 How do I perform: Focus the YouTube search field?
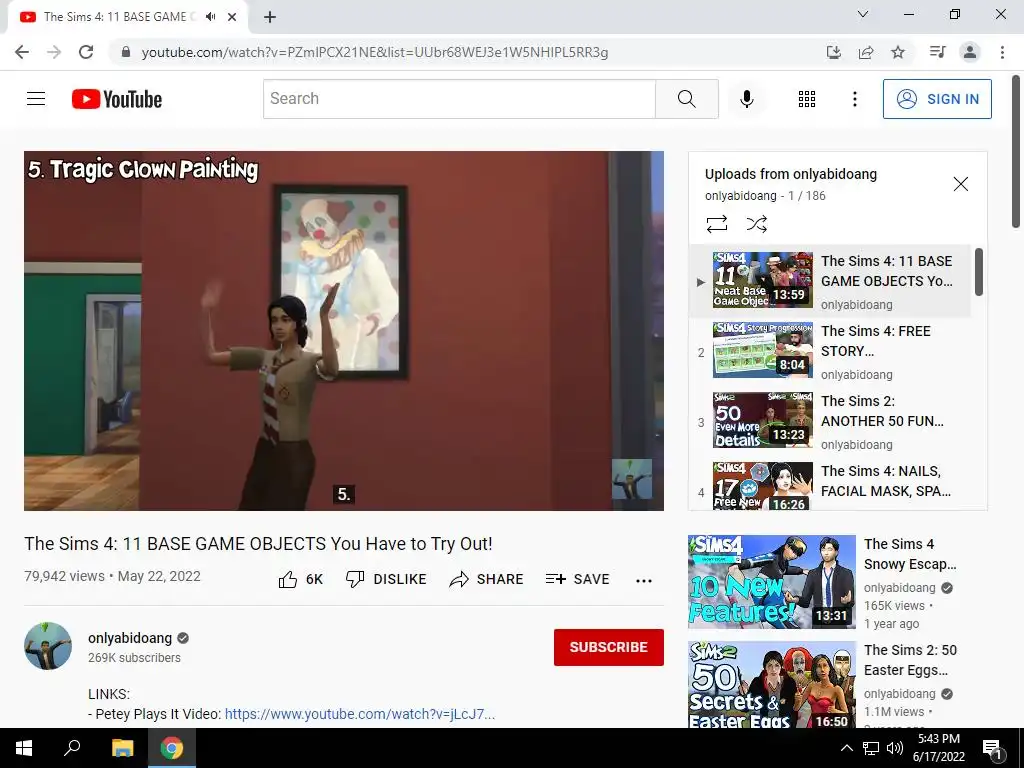pos(459,99)
